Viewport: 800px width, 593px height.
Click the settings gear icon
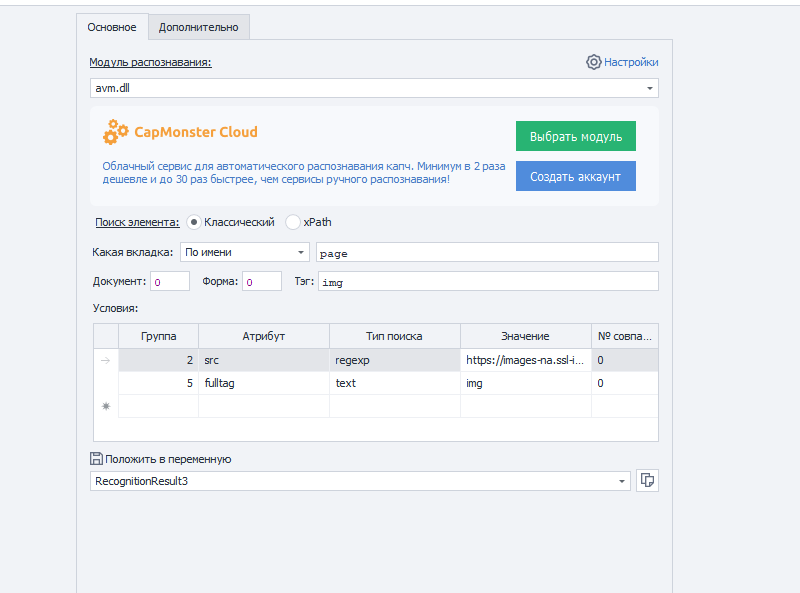(593, 62)
